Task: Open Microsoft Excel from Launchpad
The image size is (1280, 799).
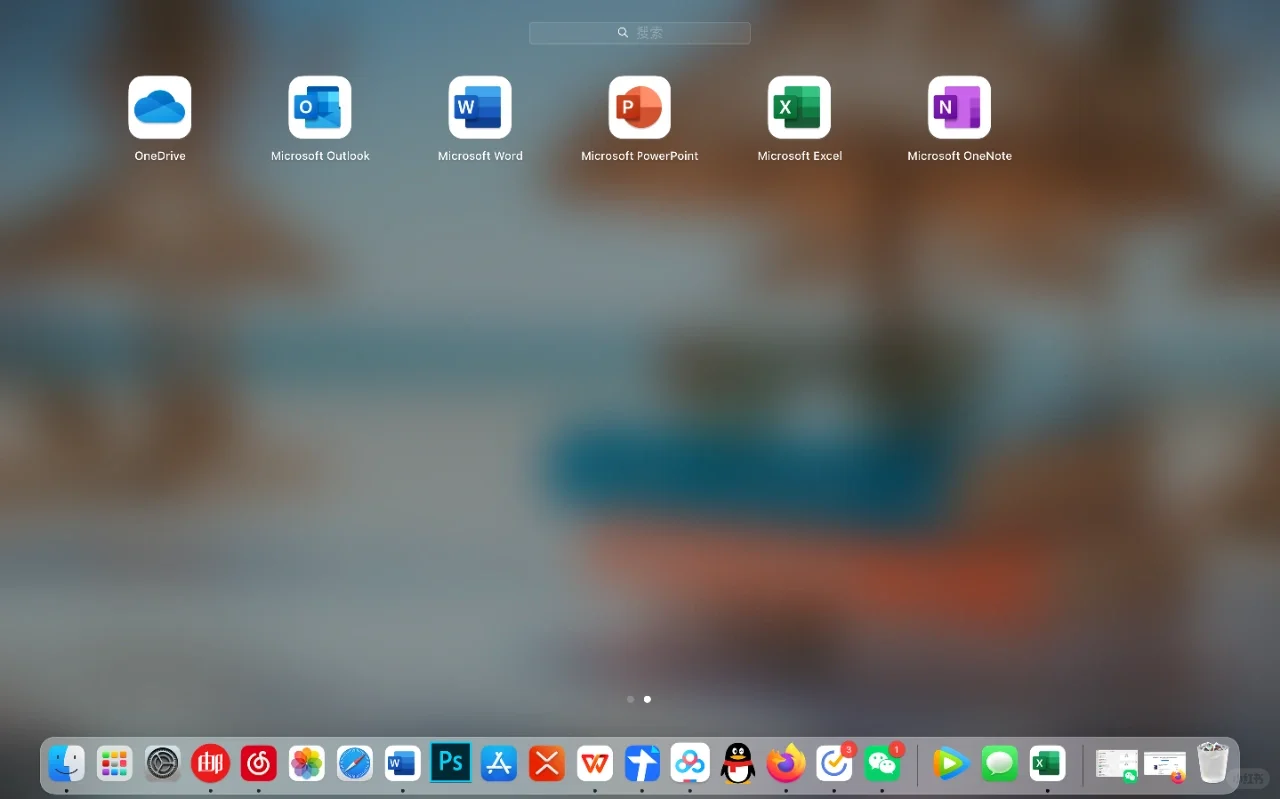Action: pyautogui.click(x=800, y=107)
